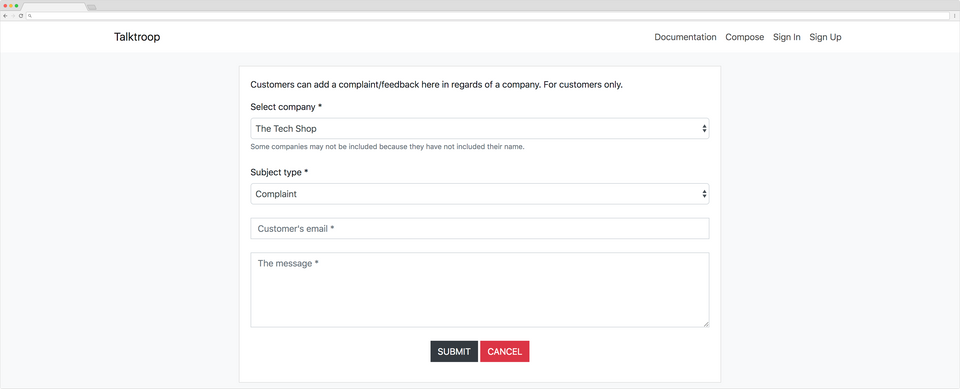Click the 'Subject type *' label
This screenshot has width=960, height=389.
[279, 172]
